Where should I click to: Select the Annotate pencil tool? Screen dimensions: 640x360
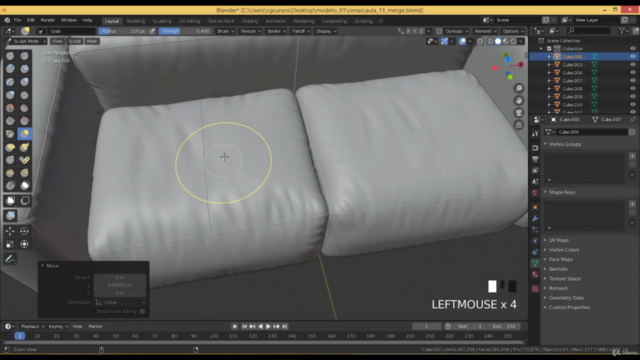pos(10,259)
